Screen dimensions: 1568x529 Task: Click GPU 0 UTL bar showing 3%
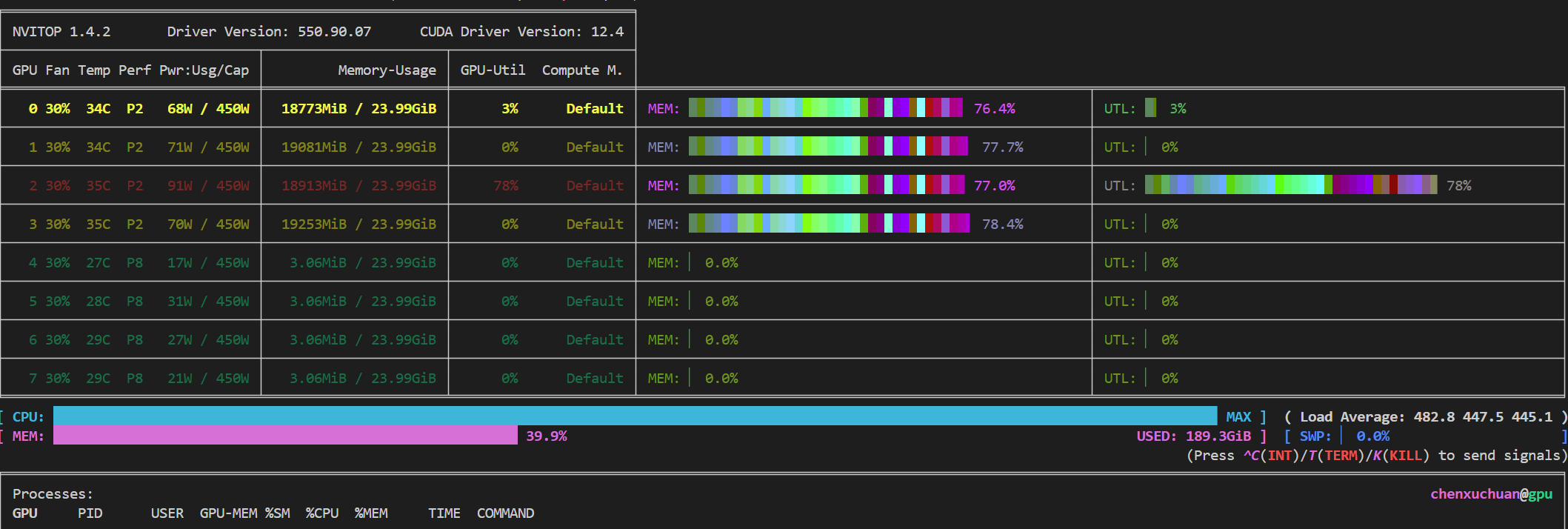coord(1150,108)
